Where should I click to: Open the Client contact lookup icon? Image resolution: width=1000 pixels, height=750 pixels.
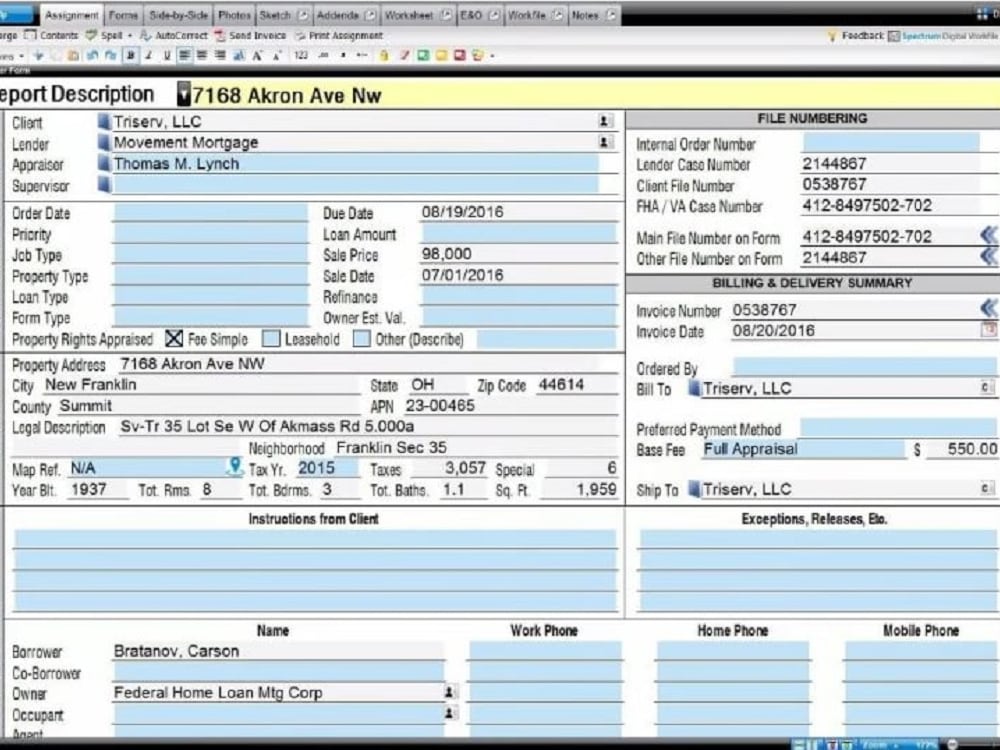click(x=604, y=121)
